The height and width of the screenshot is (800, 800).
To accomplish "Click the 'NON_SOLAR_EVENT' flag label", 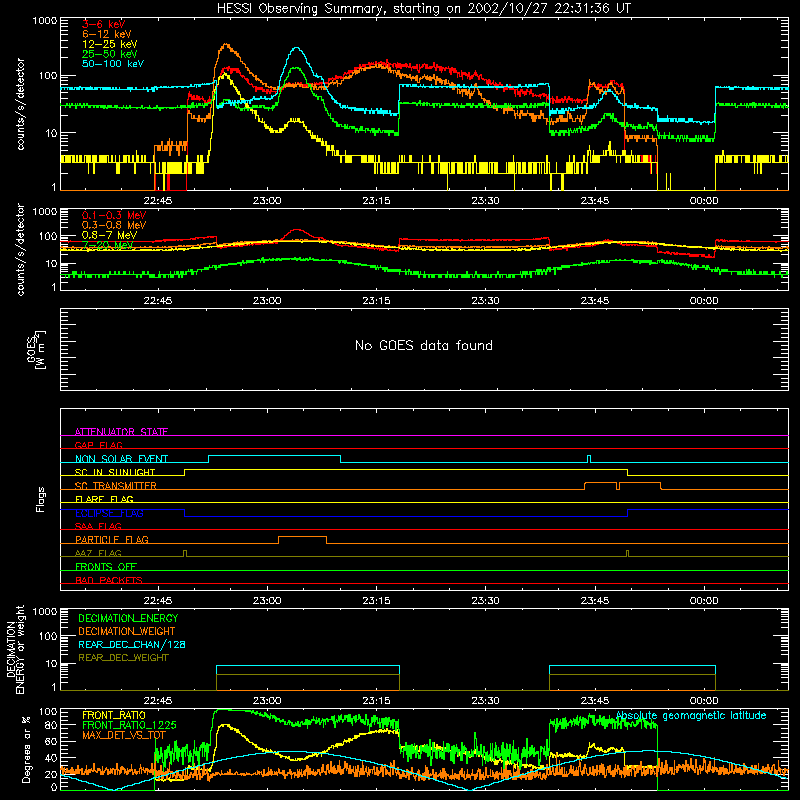I will (x=121, y=459).
